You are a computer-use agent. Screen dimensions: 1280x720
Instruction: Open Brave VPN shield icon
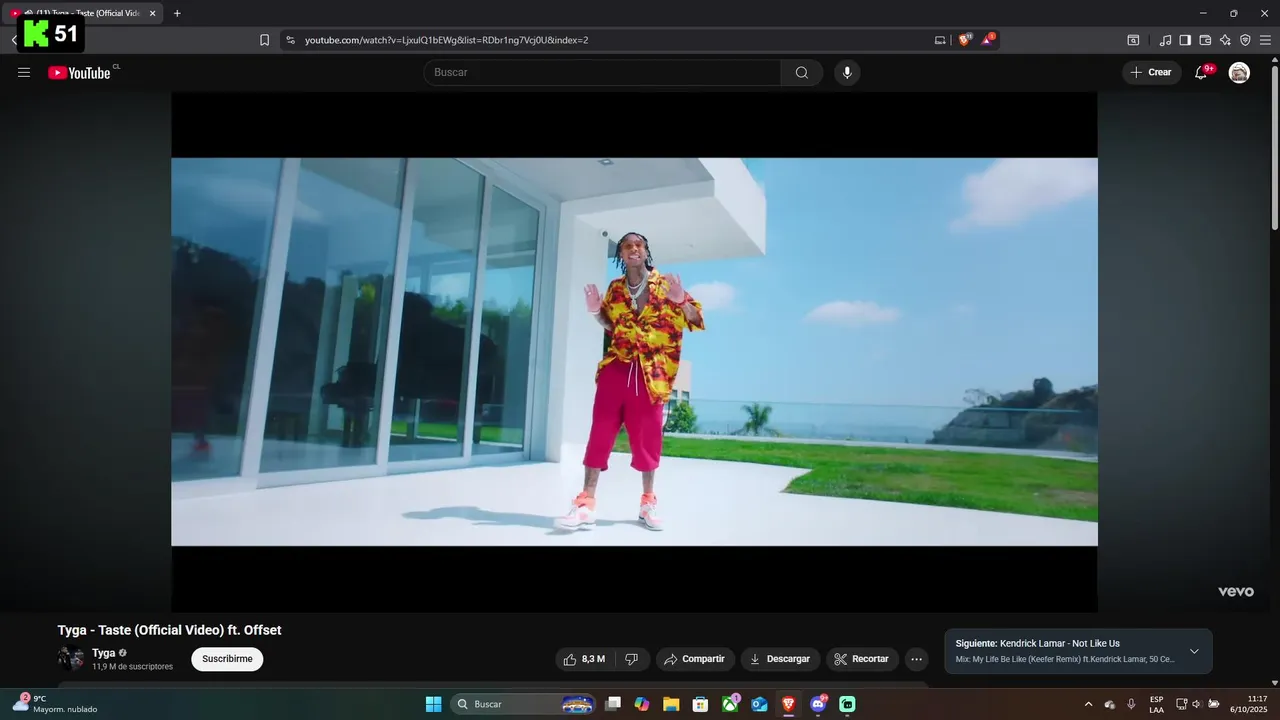[1245, 40]
